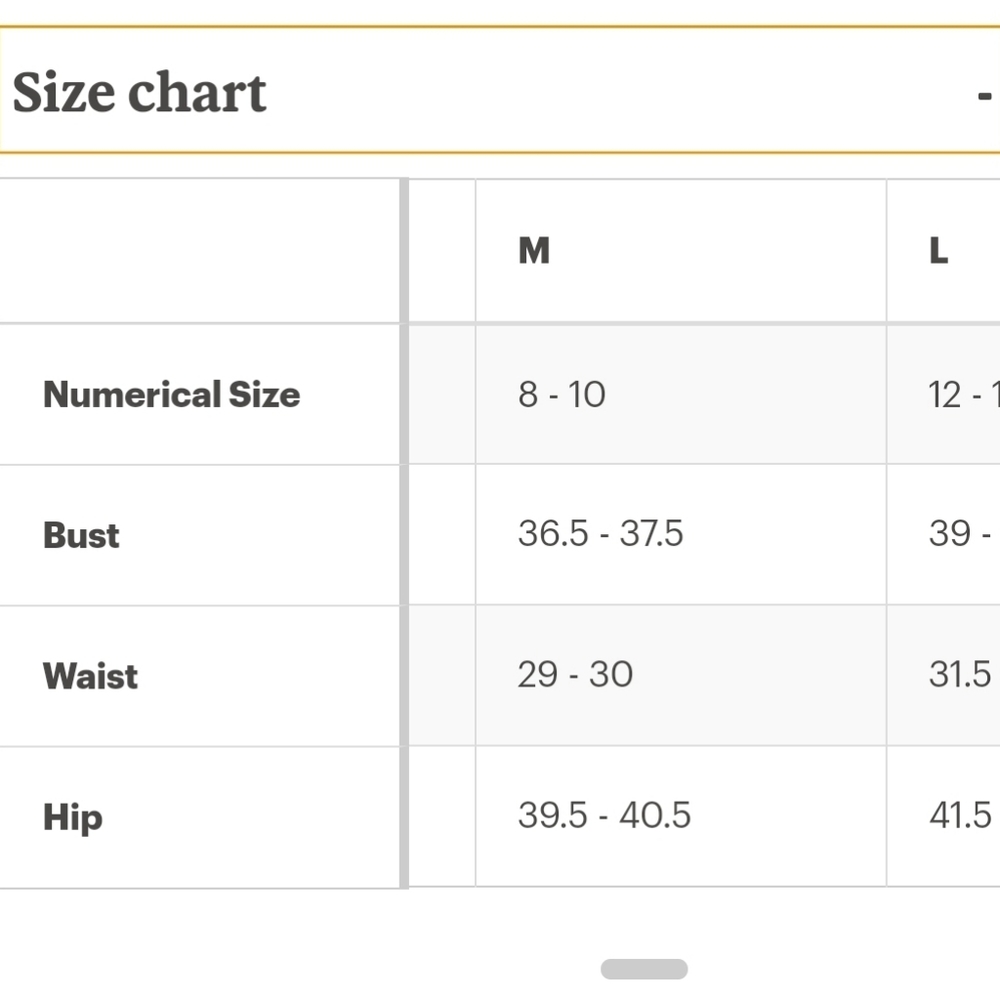Click the 39.5 - 40.5 hip measurement
This screenshot has height=1000, width=1000.
604,815
